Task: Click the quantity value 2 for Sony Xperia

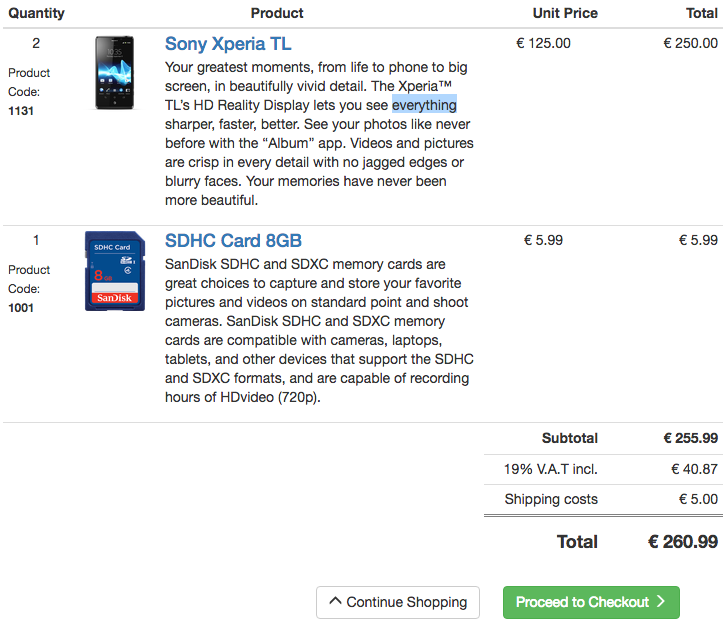Action: 36,43
